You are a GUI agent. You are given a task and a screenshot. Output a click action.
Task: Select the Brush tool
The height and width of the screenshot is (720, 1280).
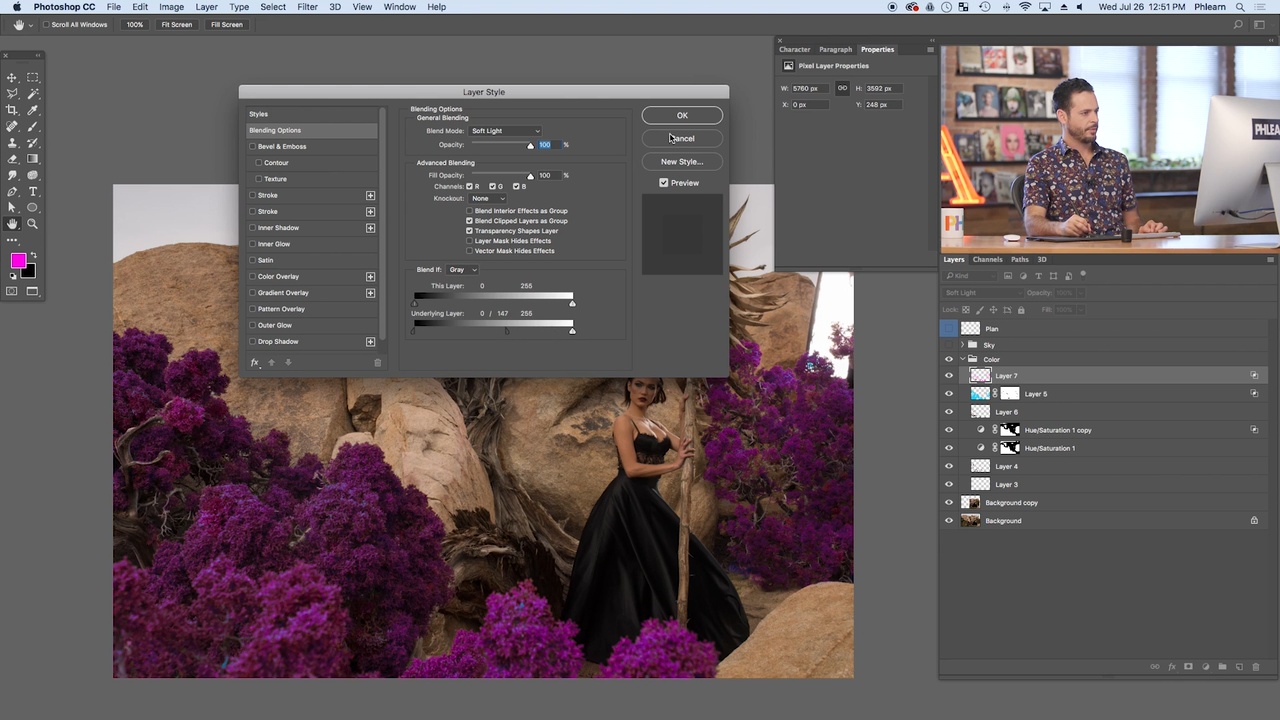(32, 126)
